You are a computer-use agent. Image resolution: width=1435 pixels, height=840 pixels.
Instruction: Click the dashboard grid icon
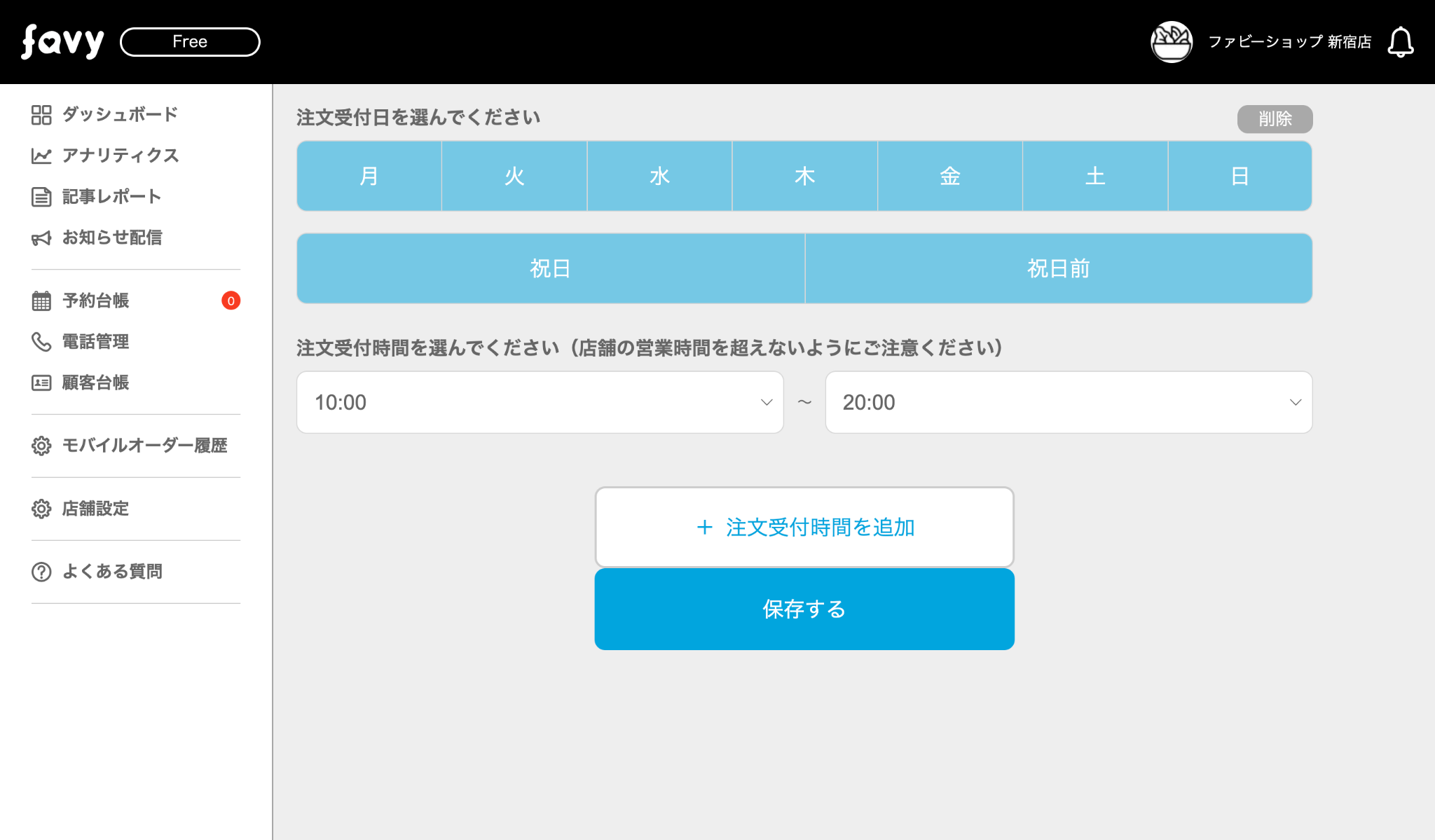(41, 115)
